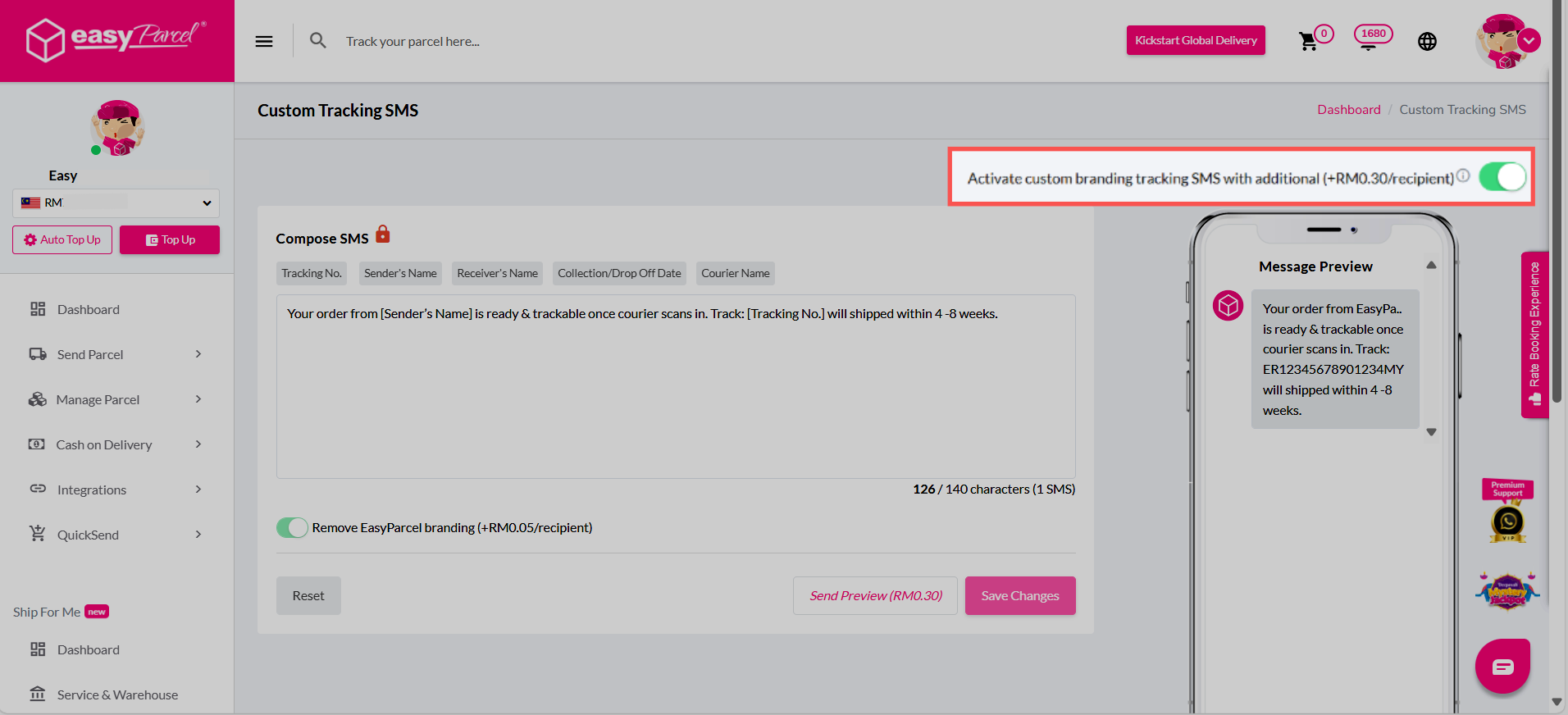Open the Premium Support WhatsApp icon
Image resolution: width=1568 pixels, height=715 pixels.
1507,521
